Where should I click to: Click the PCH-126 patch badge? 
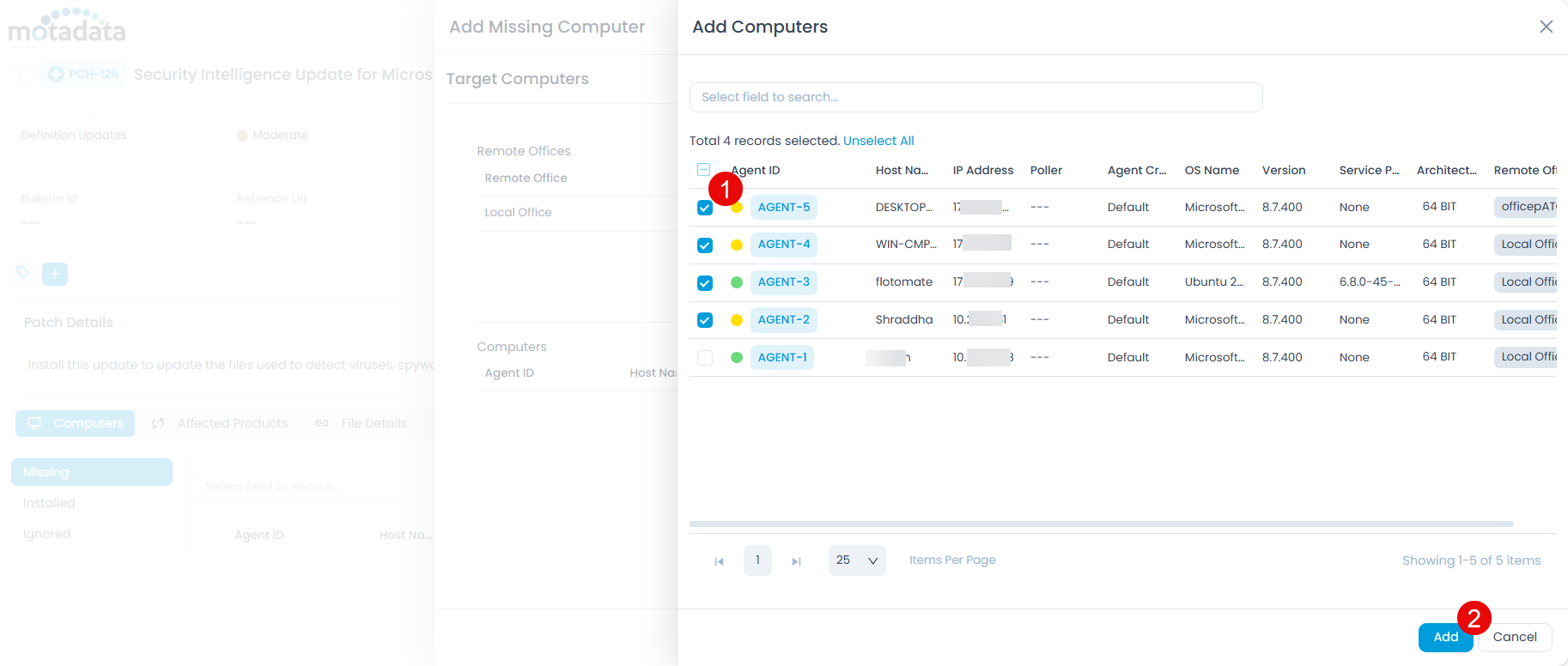(x=82, y=75)
